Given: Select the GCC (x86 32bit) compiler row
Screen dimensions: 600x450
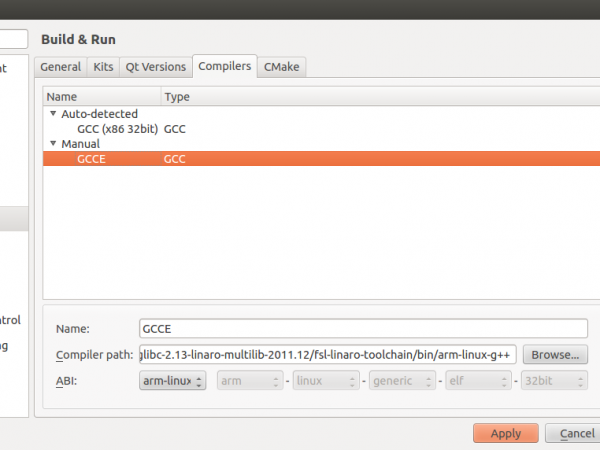Looking at the screenshot, I should pos(117,129).
